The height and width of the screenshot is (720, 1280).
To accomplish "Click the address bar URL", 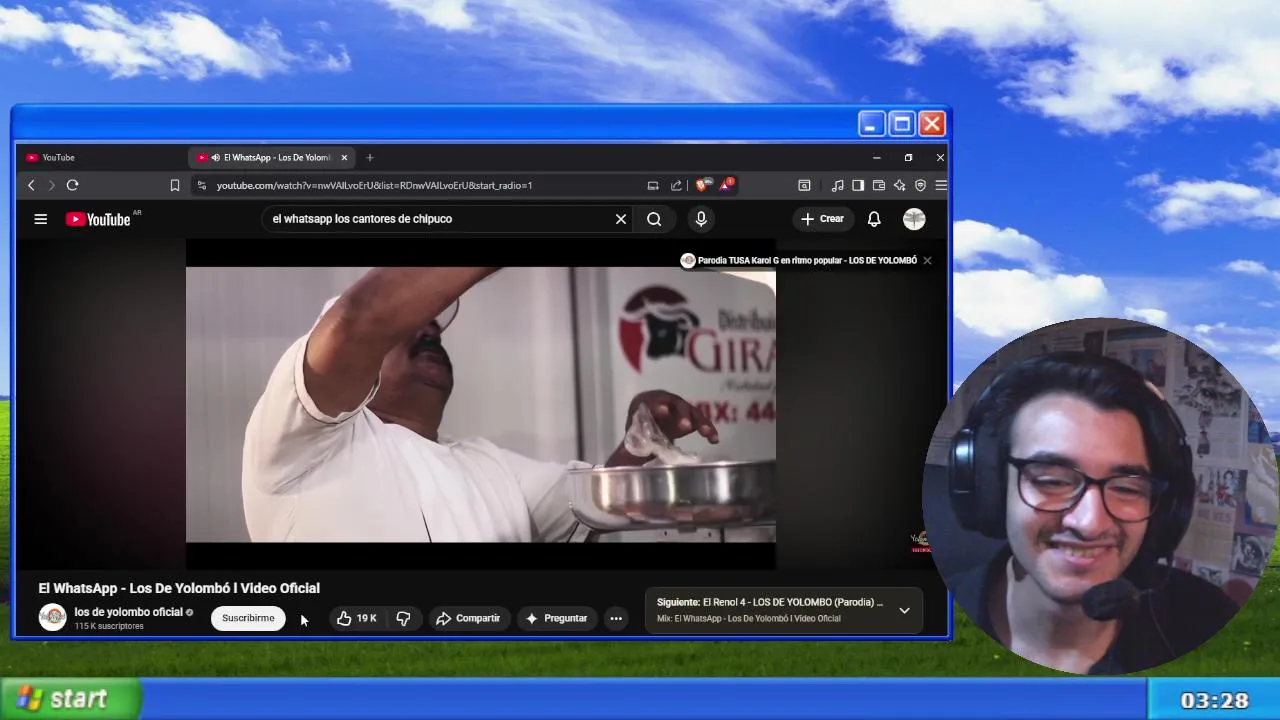I will 374,185.
